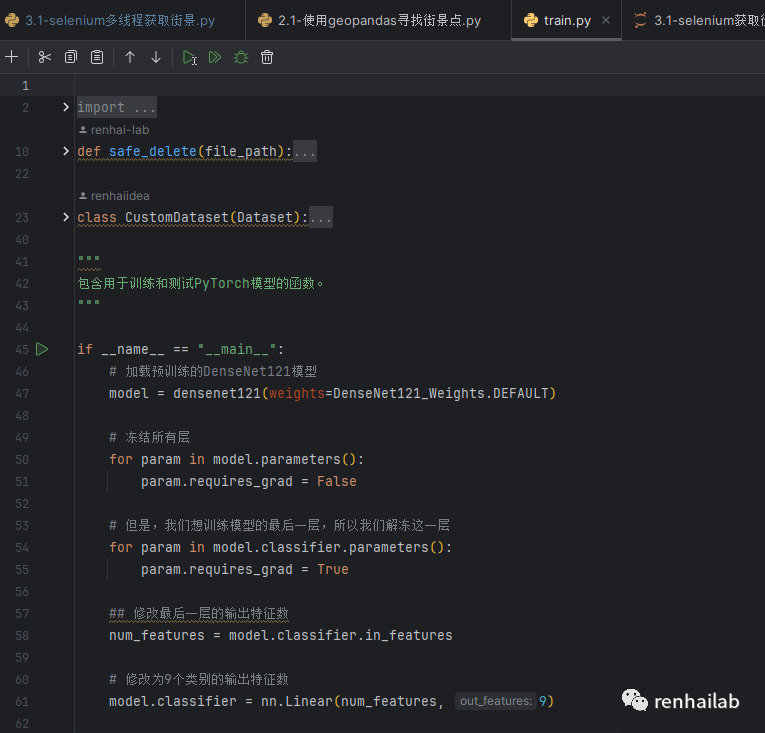Cut cell using the scissors icon
Image resolution: width=765 pixels, height=733 pixels.
[x=44, y=57]
